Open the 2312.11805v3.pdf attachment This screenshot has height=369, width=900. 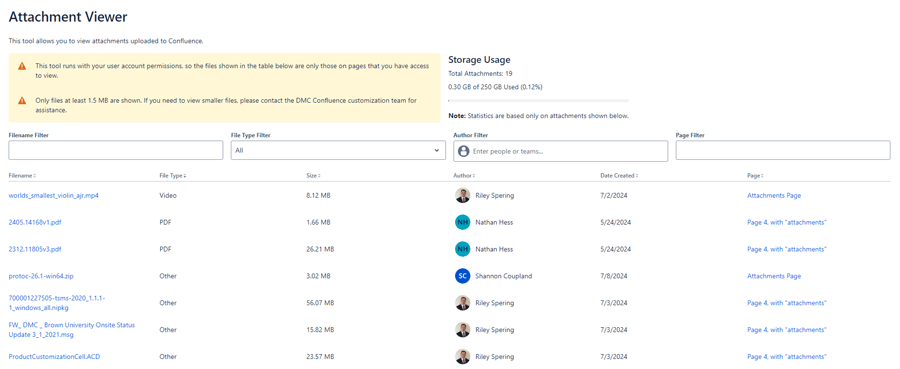tap(35, 250)
